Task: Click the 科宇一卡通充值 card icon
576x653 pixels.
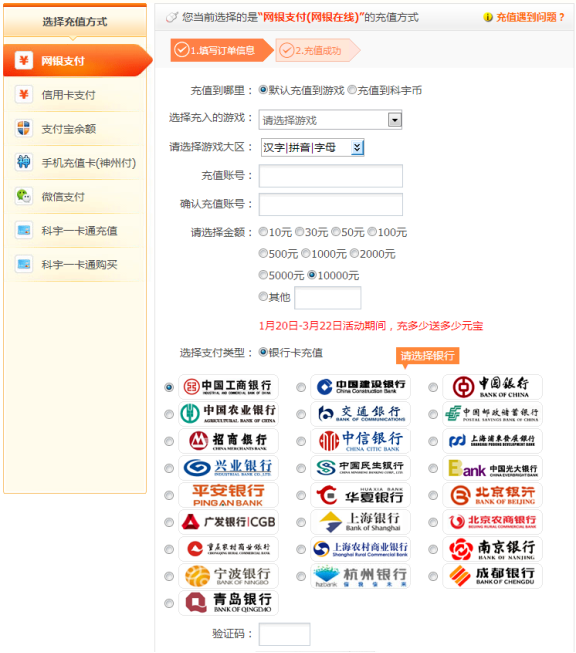Action: pyautogui.click(x=24, y=230)
